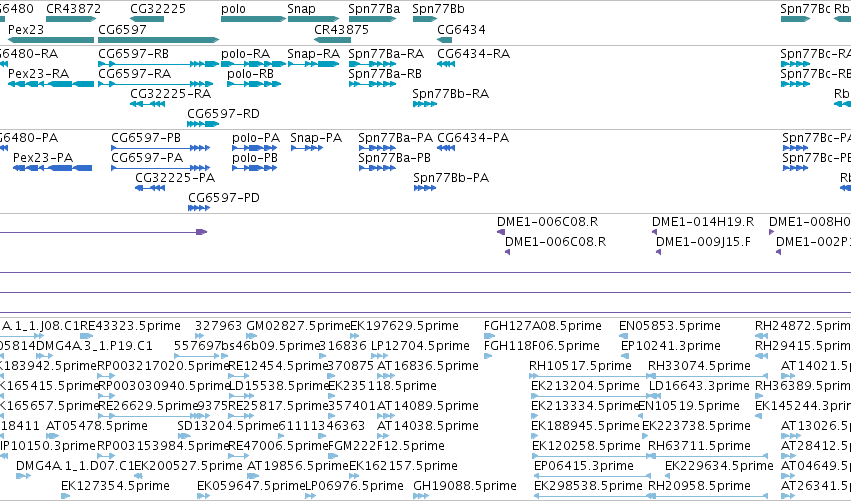Click the FGH118F06.5prime EST label

542,346
